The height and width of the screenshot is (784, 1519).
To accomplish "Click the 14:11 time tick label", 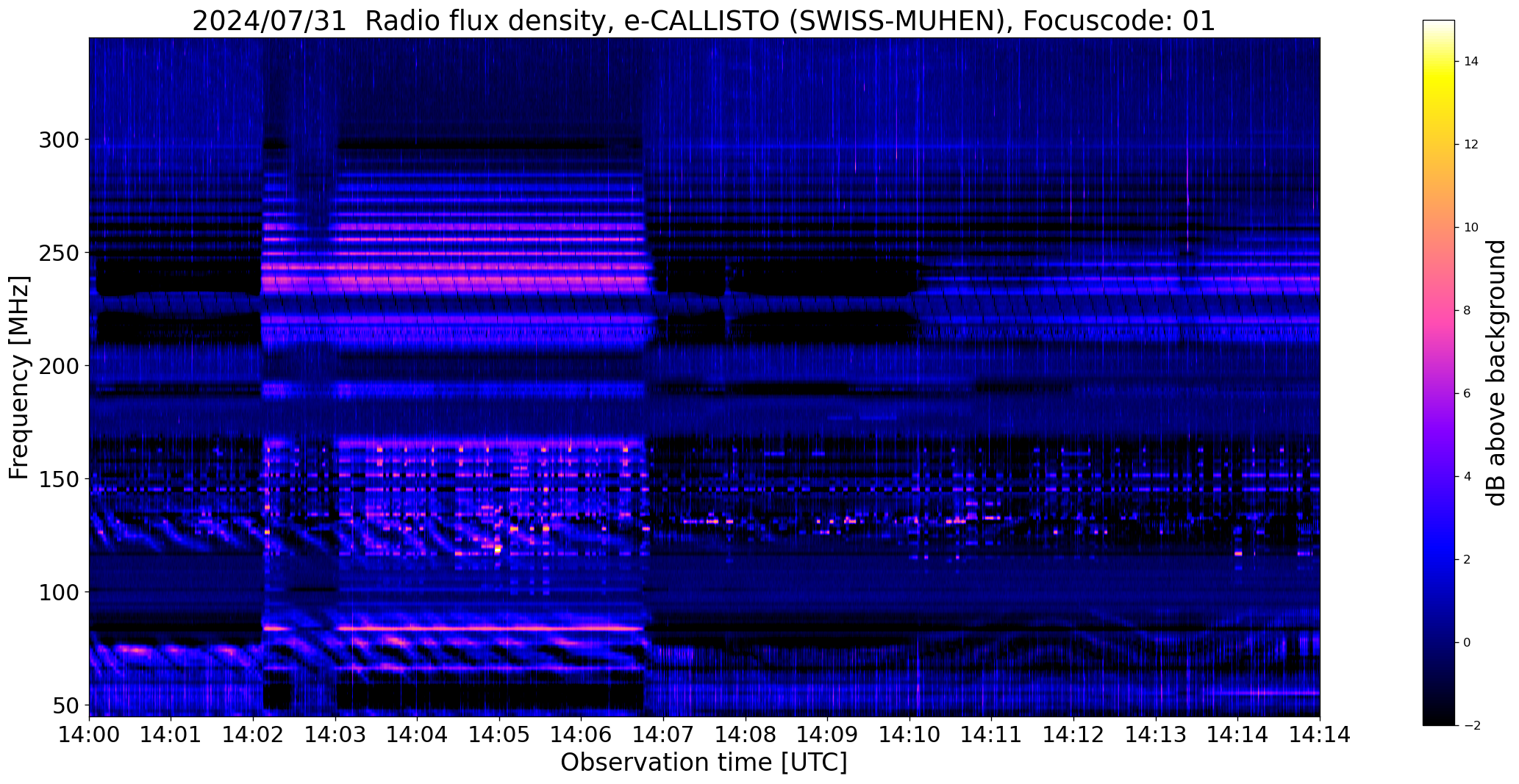I will pos(992,735).
